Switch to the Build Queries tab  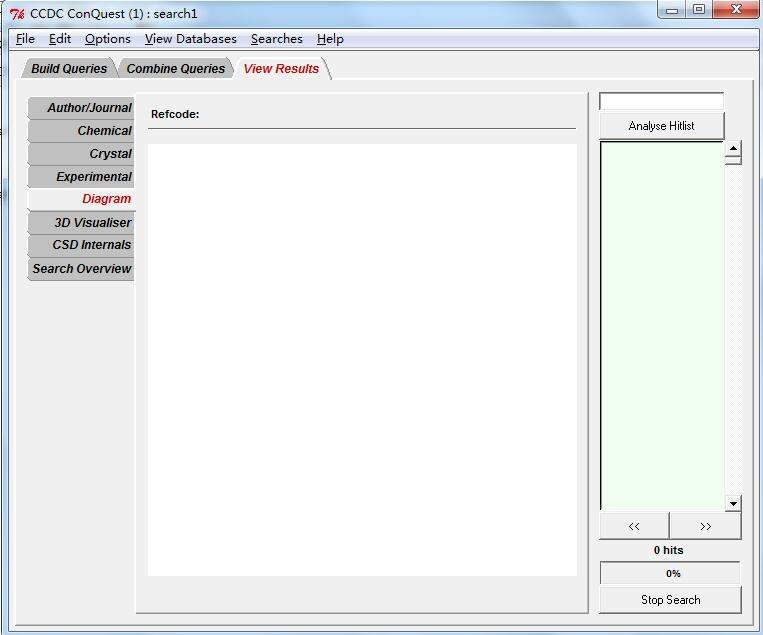click(x=69, y=69)
